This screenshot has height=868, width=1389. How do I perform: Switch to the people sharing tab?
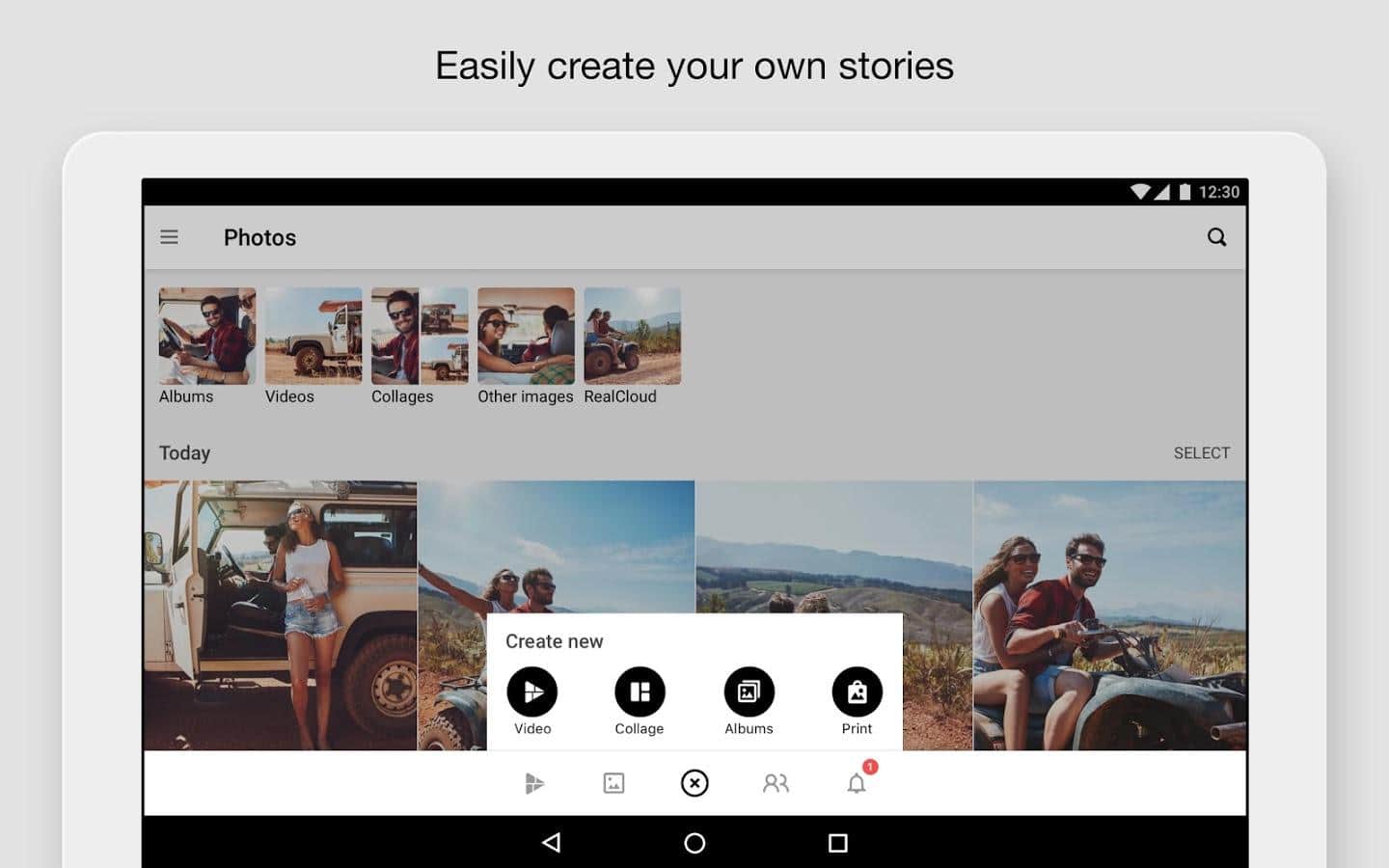coord(776,783)
